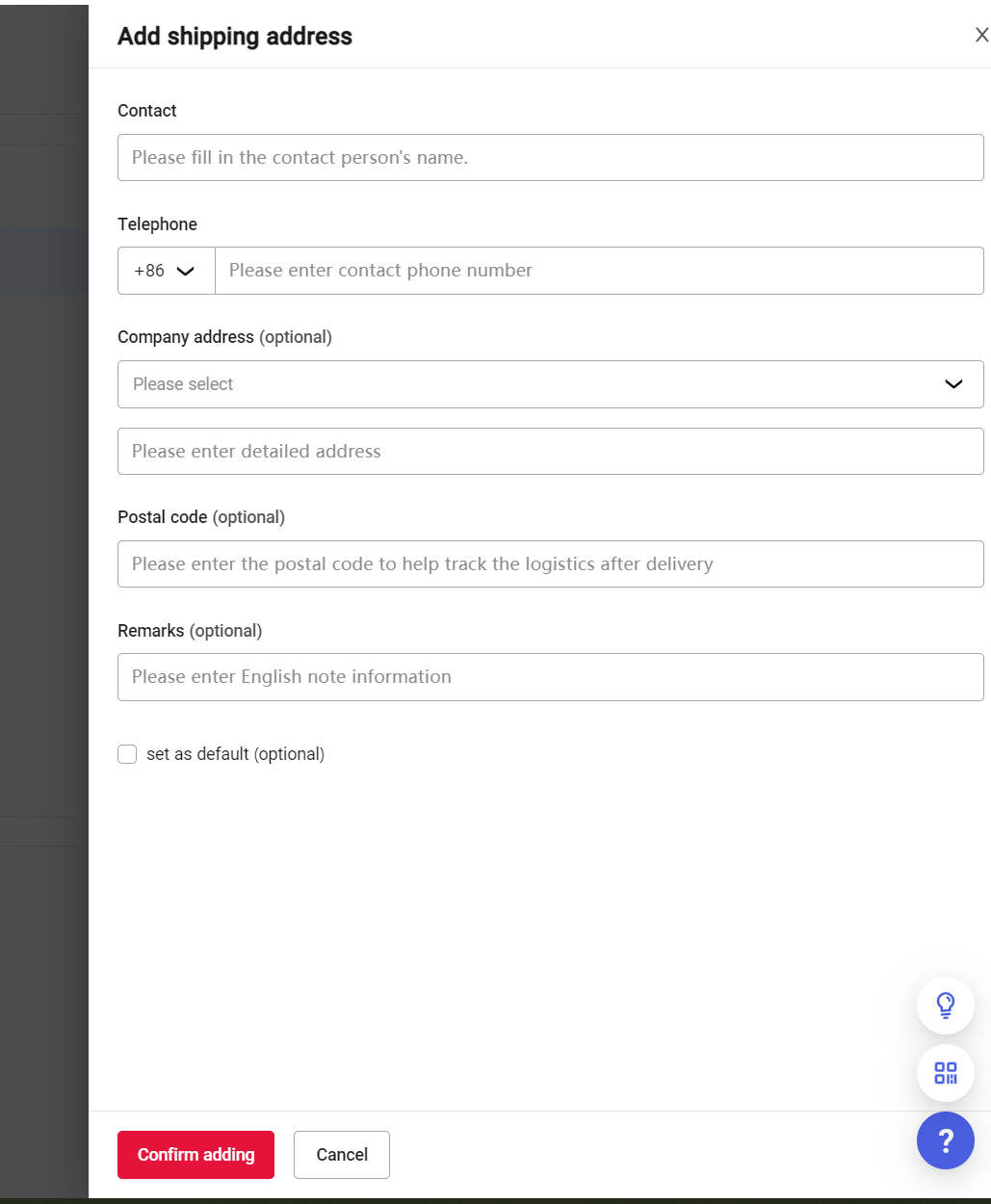Image resolution: width=991 pixels, height=1204 pixels.
Task: Enable the set as default checkbox
Action: pos(127,754)
